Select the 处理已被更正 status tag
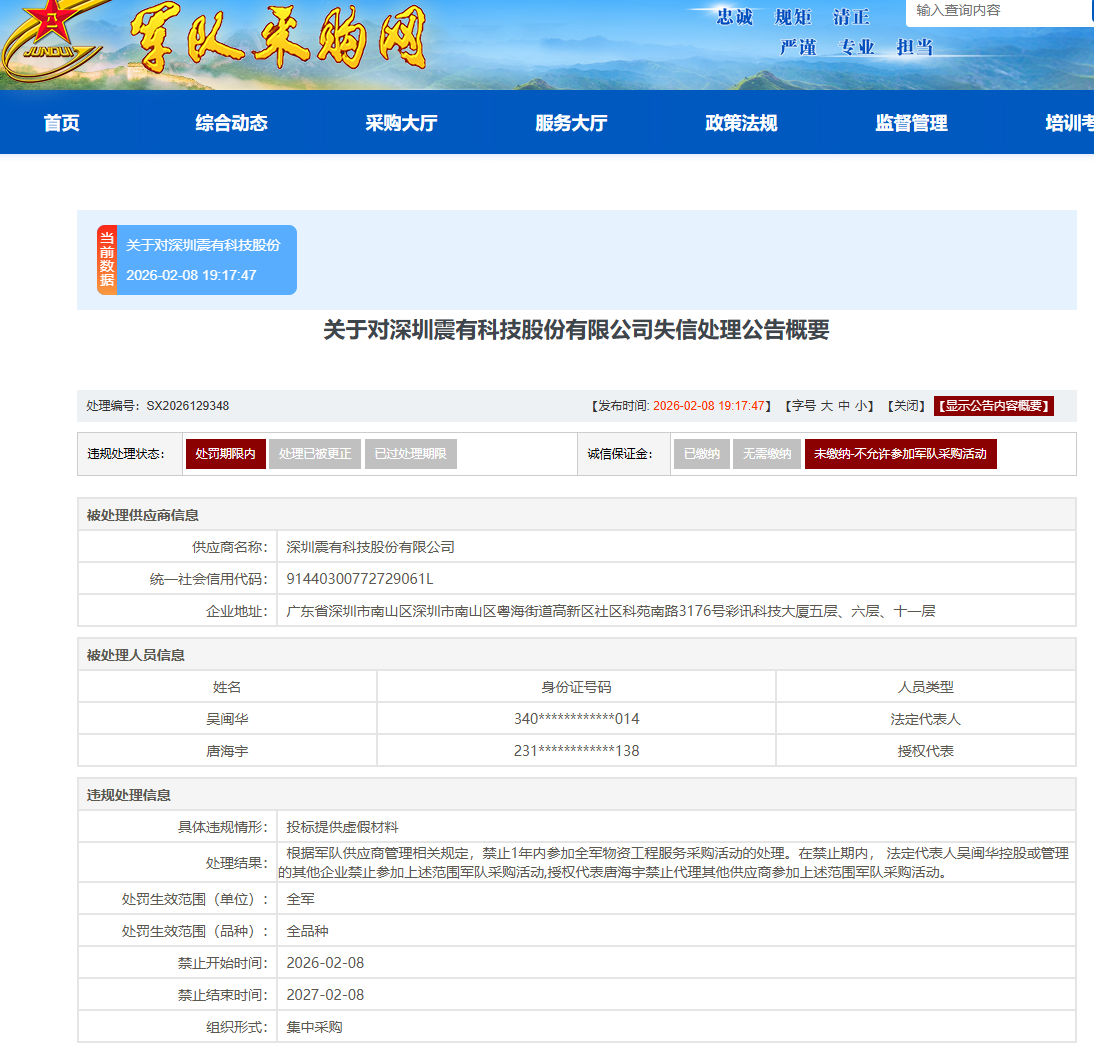This screenshot has height=1043, width=1094. click(x=315, y=453)
